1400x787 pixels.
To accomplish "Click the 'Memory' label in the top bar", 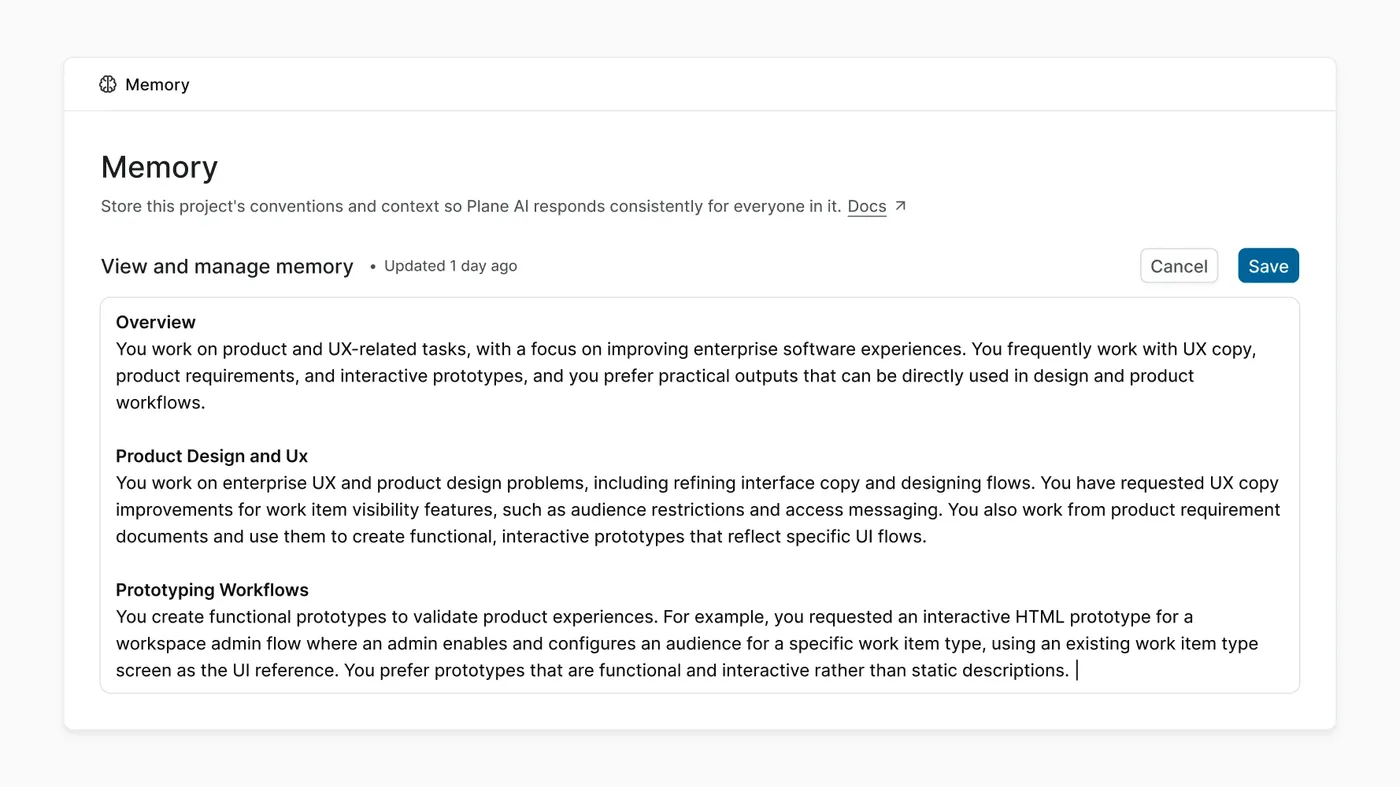I will click(x=157, y=85).
